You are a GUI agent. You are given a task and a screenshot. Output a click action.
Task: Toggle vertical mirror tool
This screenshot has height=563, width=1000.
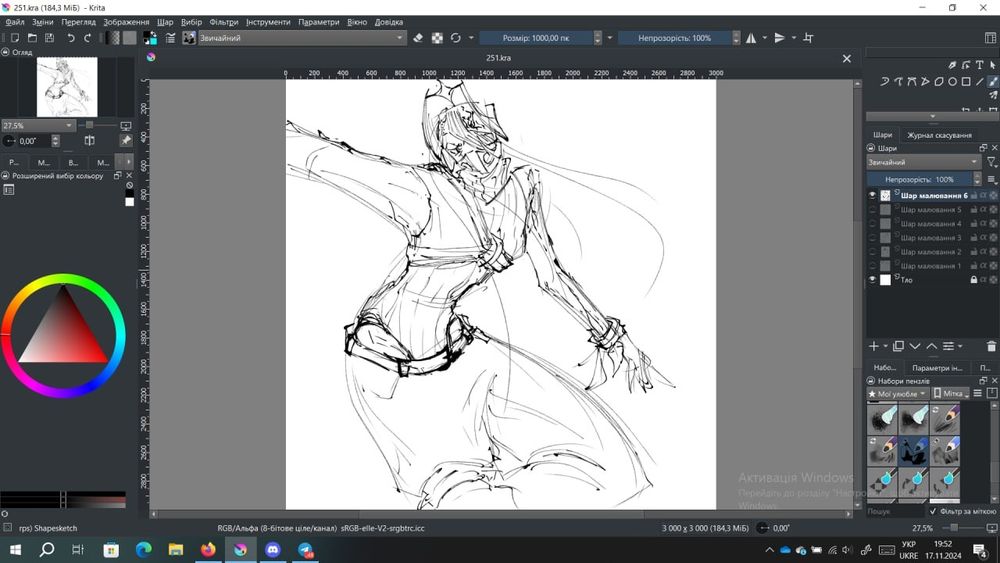(779, 38)
